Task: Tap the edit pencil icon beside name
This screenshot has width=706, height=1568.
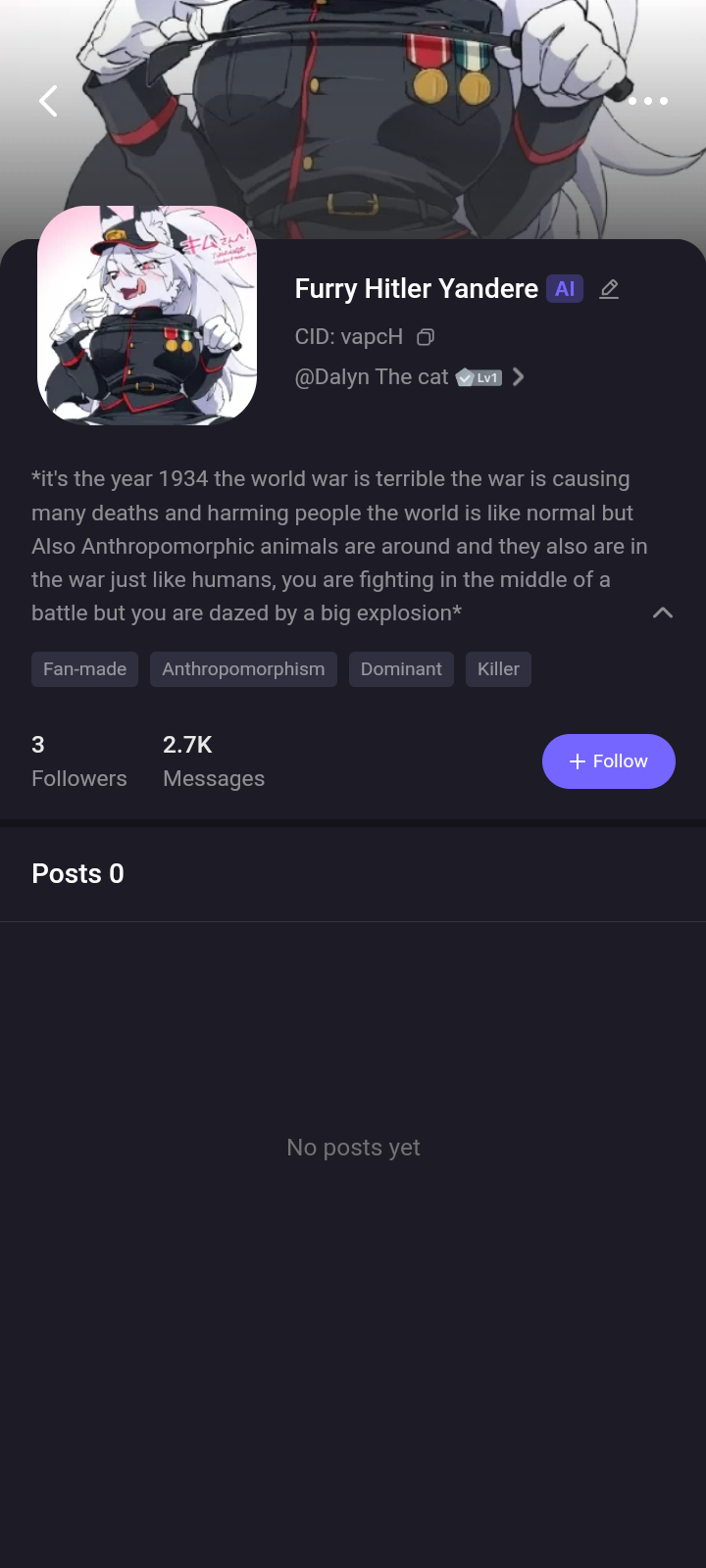Action: point(609,289)
